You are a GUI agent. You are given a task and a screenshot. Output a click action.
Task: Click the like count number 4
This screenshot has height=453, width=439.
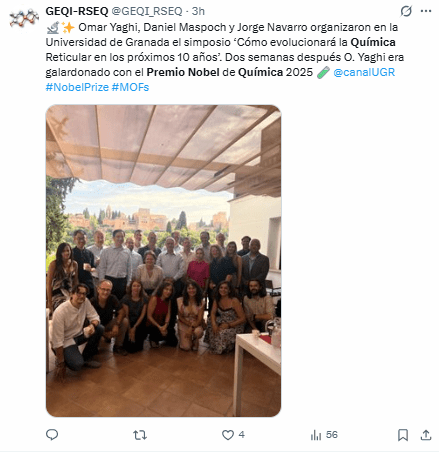(242, 435)
